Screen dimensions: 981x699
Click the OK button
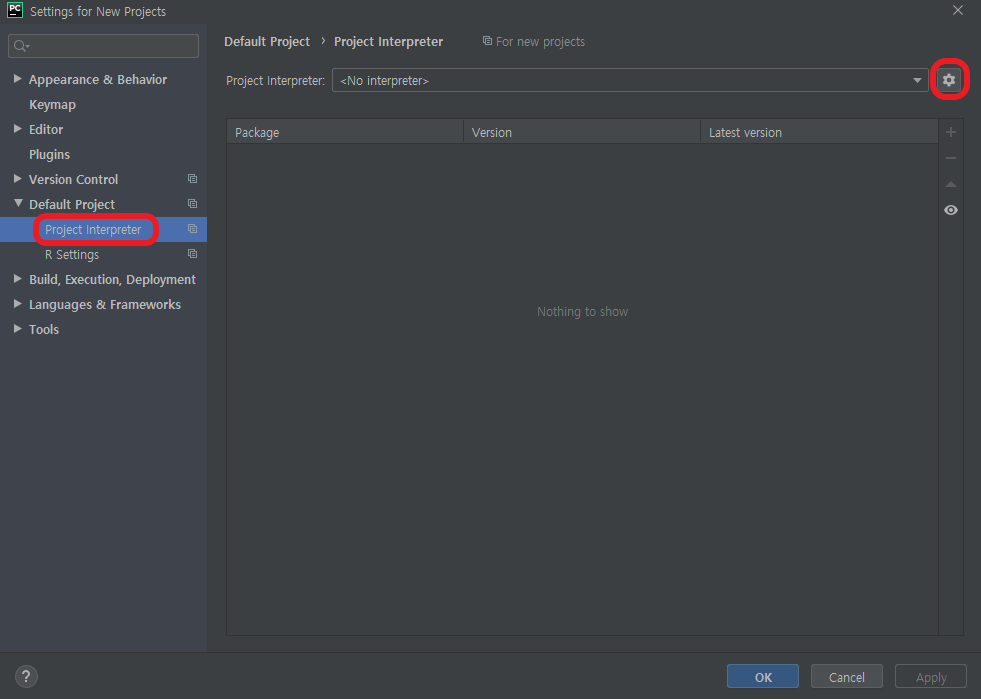[763, 676]
